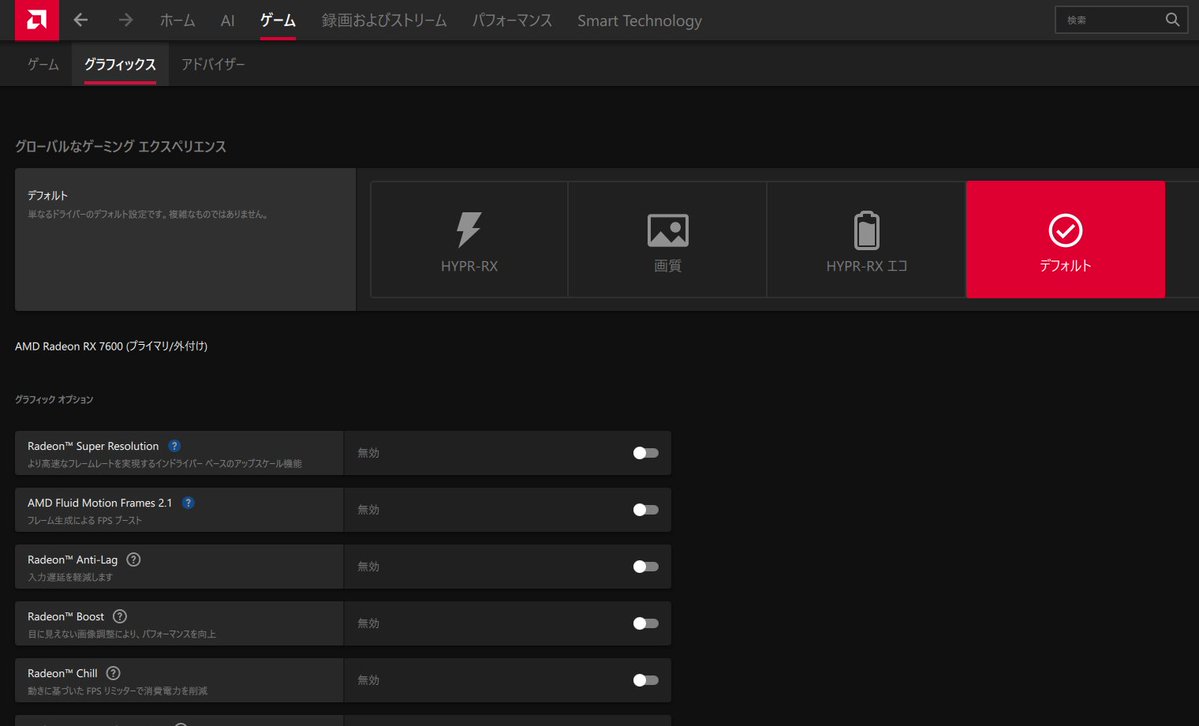Open the AI menu tab
Screen dimensions: 1199x726
228,21
